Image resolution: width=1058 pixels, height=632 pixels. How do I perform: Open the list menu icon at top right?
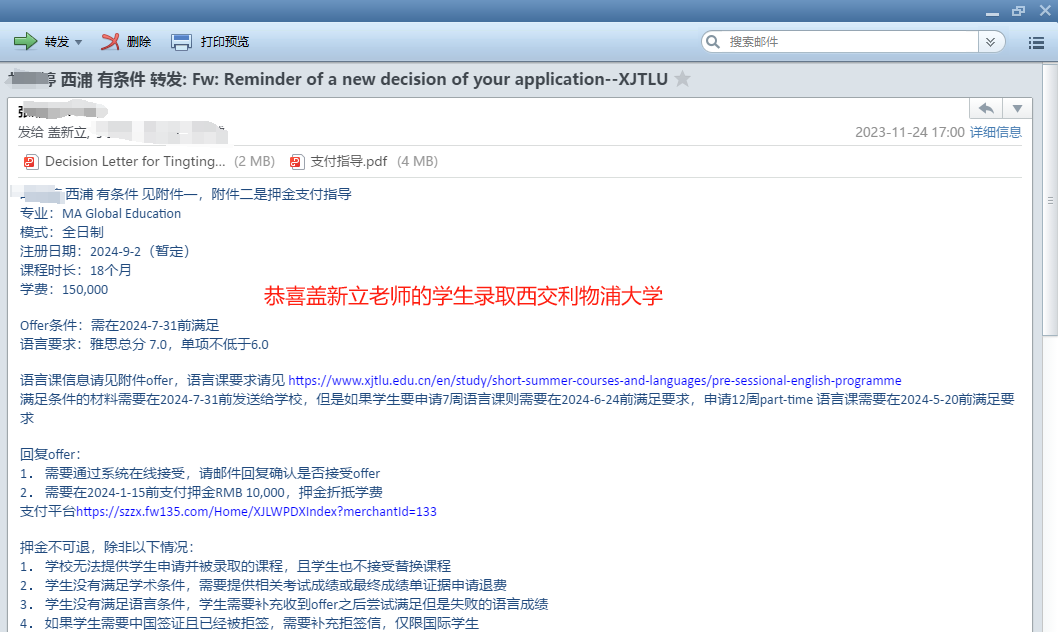coord(1036,42)
